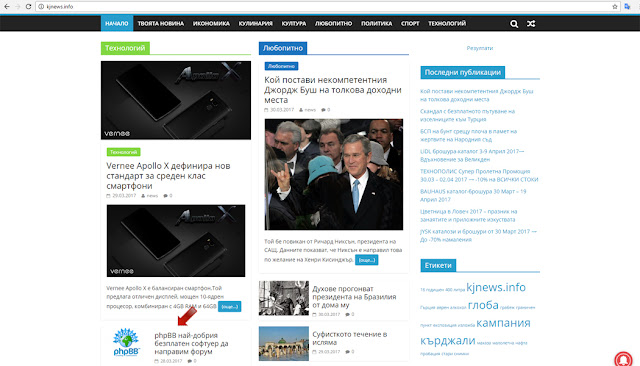Image resolution: width=640 pixels, height=366 pixels.
Task: Click date 29.03.2017 under Vernee headline
Action: (x=124, y=196)
